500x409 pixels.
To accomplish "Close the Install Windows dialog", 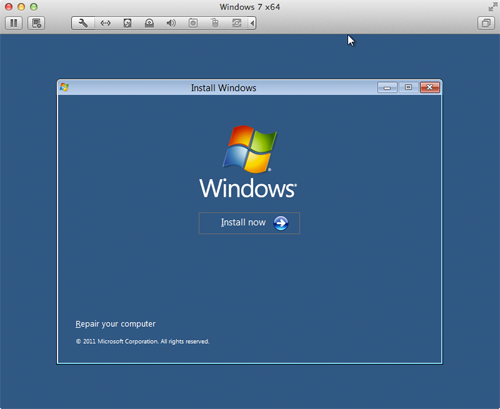I will (430, 87).
